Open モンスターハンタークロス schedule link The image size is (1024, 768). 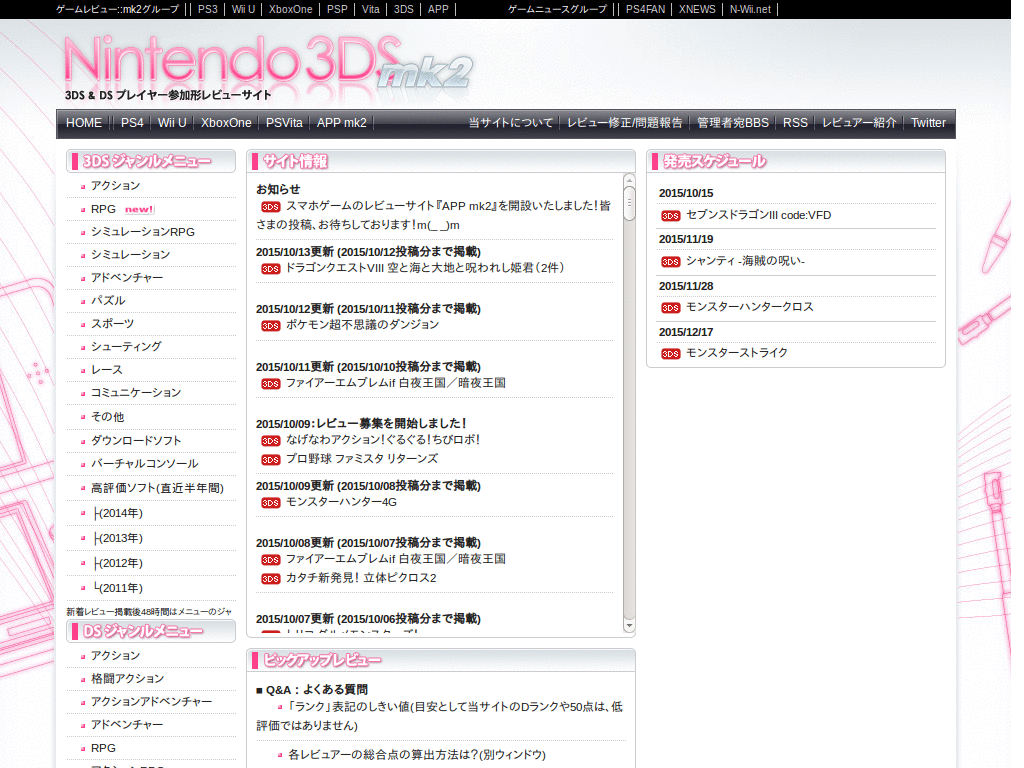tap(750, 307)
